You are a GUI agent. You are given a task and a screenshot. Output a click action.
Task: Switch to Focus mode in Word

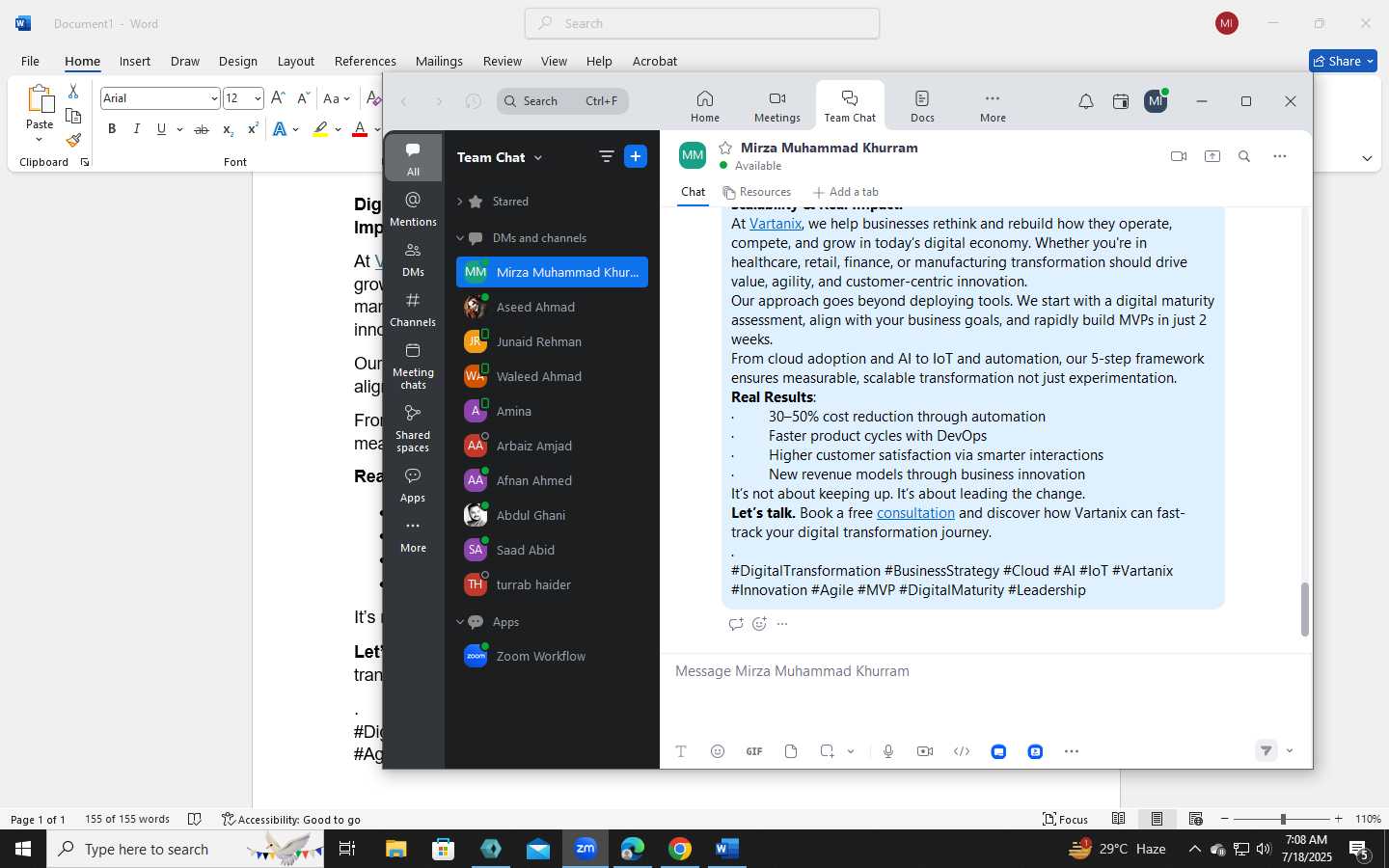tap(1066, 819)
